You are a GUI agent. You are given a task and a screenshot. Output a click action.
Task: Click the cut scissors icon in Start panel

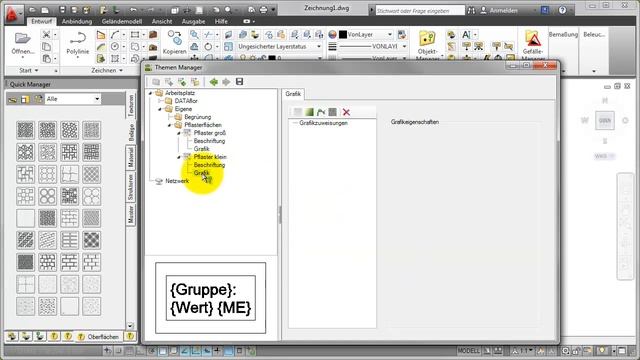coord(47,35)
